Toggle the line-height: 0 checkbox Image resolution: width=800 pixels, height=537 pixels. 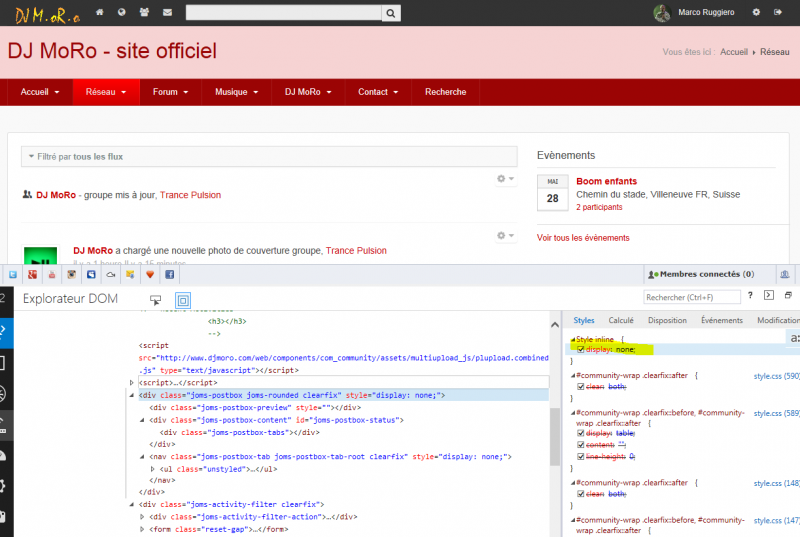coord(580,456)
